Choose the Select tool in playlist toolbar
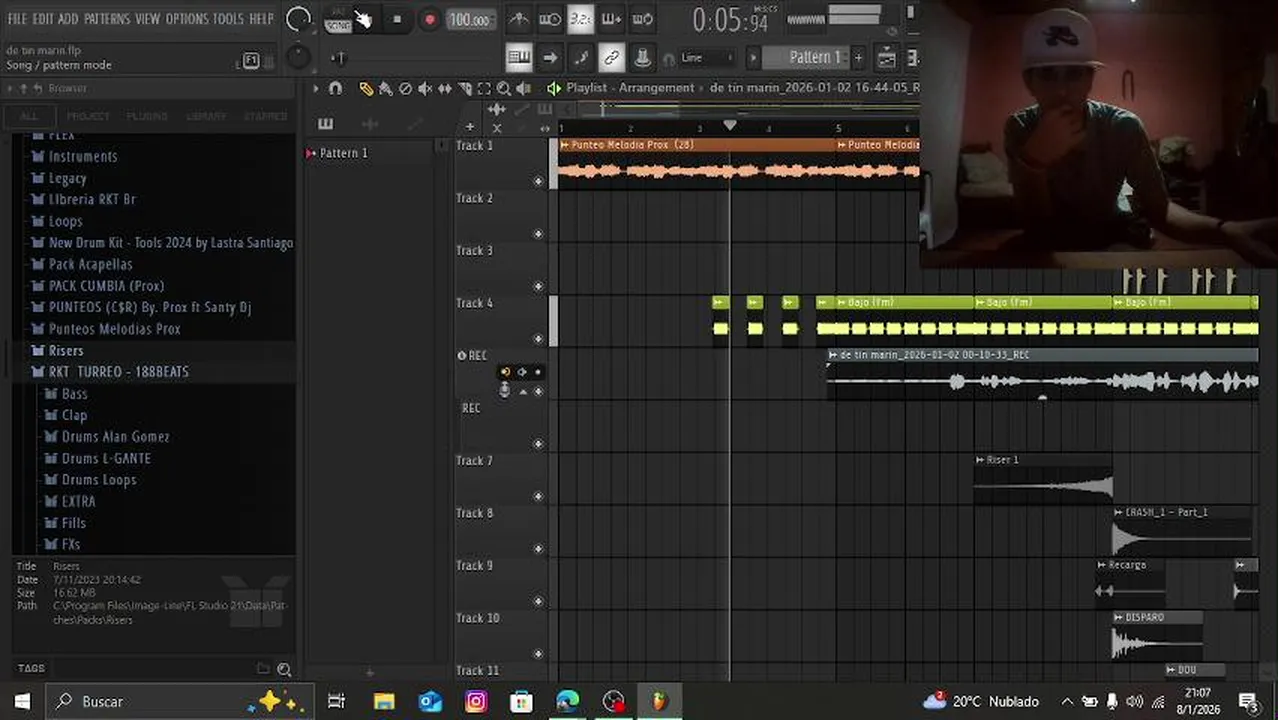 click(x=484, y=89)
